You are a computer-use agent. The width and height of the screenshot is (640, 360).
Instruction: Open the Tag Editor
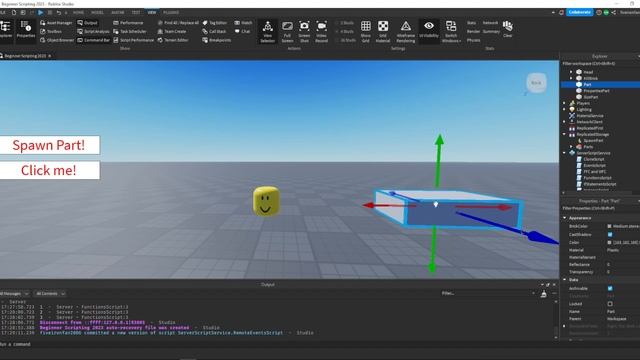click(215, 23)
